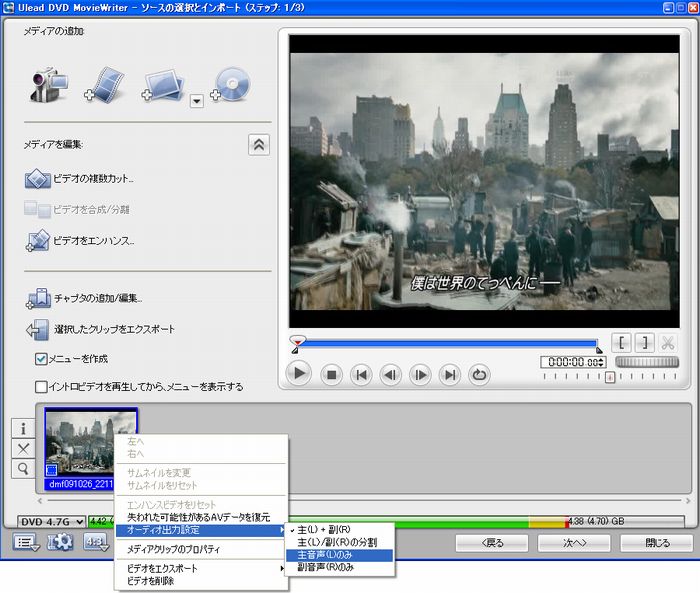Screen dimensions: 700x593
Task: Click 選択したクリップをエクスポート export option
Action: point(100,330)
